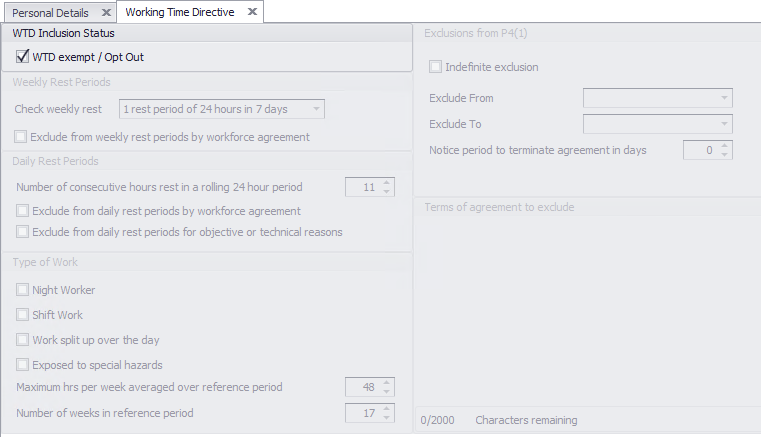This screenshot has width=761, height=437.
Task: Increase consecutive hours rest value
Action: (x=387, y=182)
